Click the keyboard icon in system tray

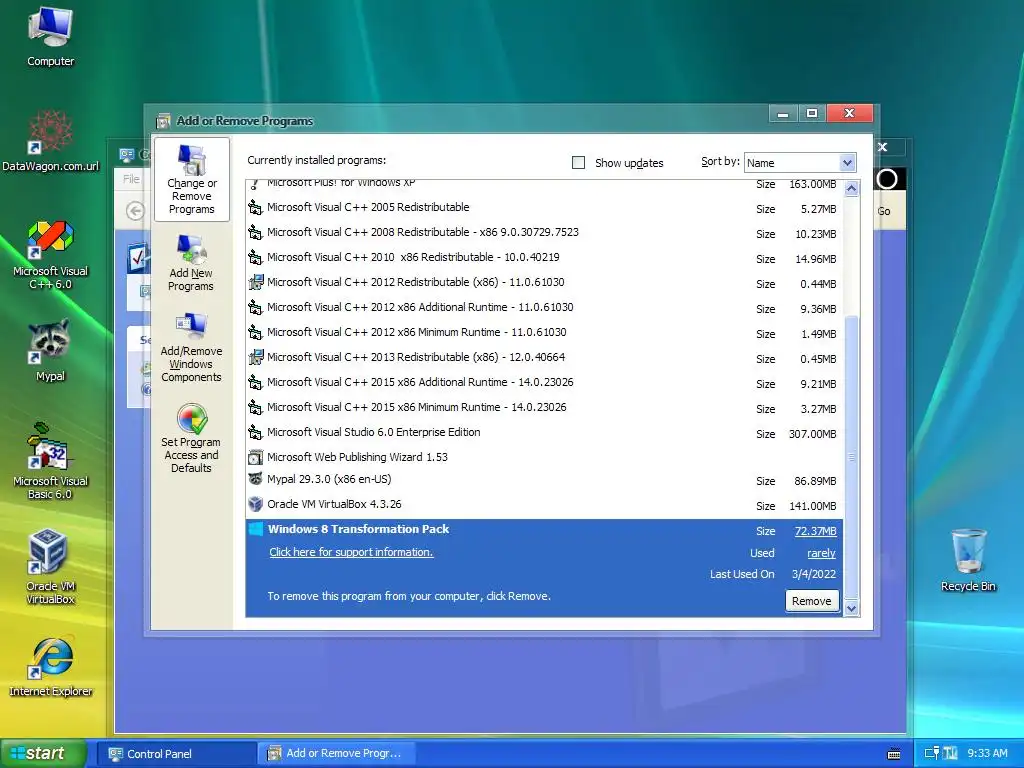click(x=894, y=754)
